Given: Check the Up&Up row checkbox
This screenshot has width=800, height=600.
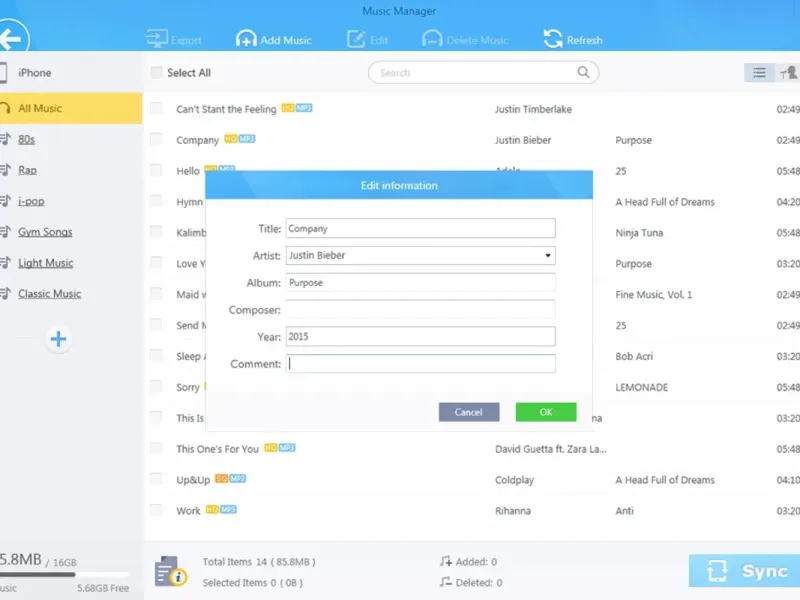Looking at the screenshot, I should 156,479.
